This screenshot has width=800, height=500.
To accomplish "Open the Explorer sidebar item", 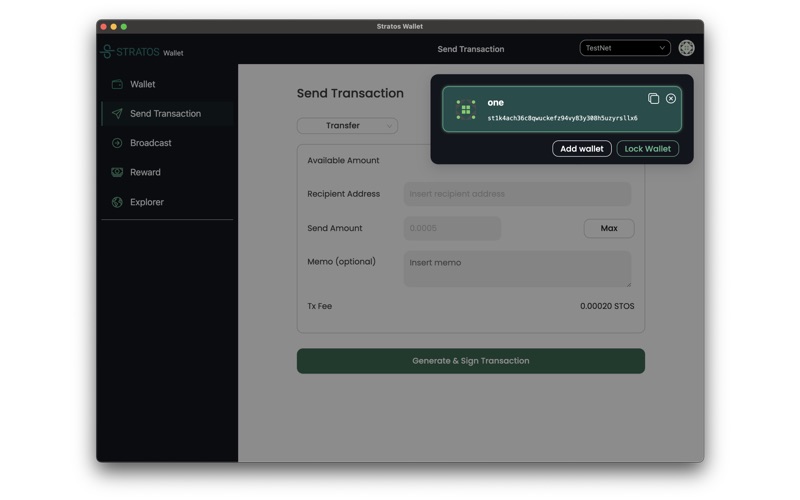I will click(x=167, y=202).
